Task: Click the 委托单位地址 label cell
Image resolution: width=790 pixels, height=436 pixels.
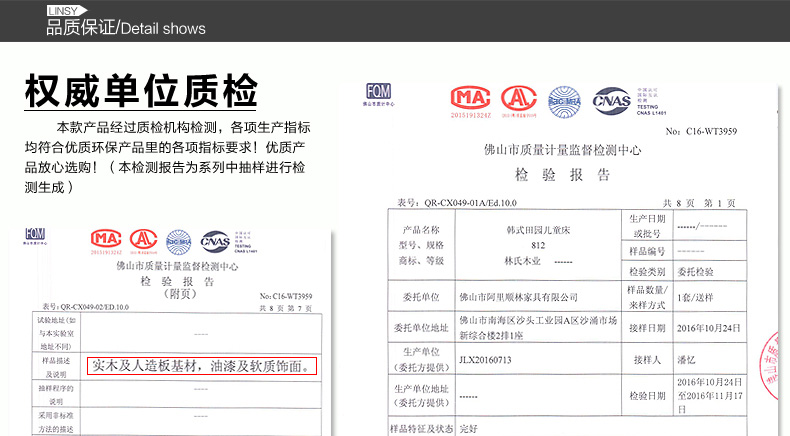Action: 421,328
